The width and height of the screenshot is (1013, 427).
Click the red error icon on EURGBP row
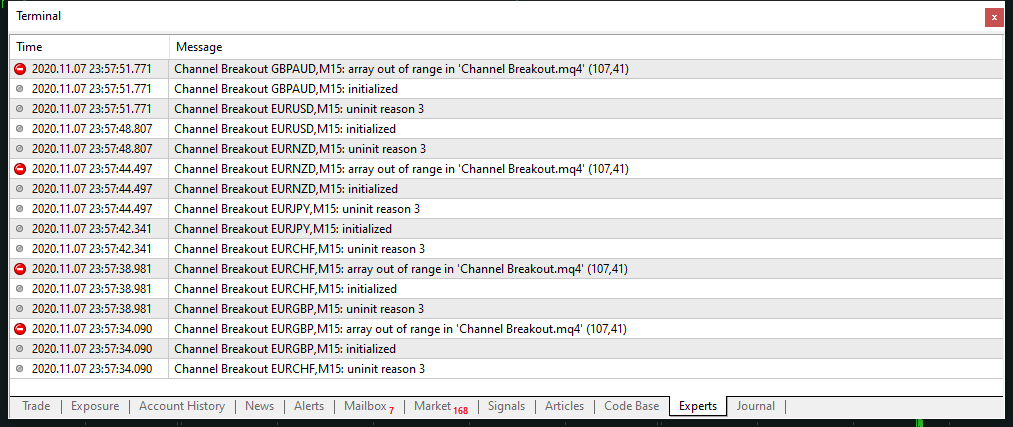coord(20,329)
